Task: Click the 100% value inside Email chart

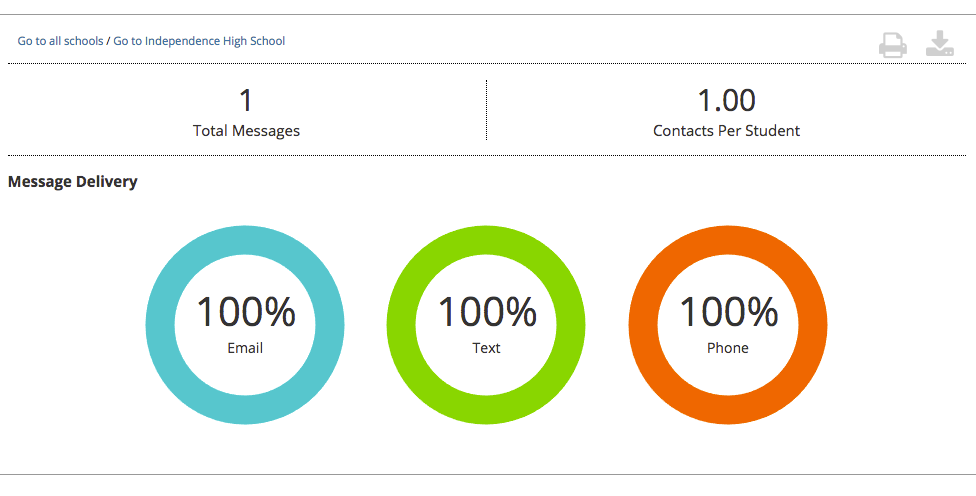Action: 245,312
